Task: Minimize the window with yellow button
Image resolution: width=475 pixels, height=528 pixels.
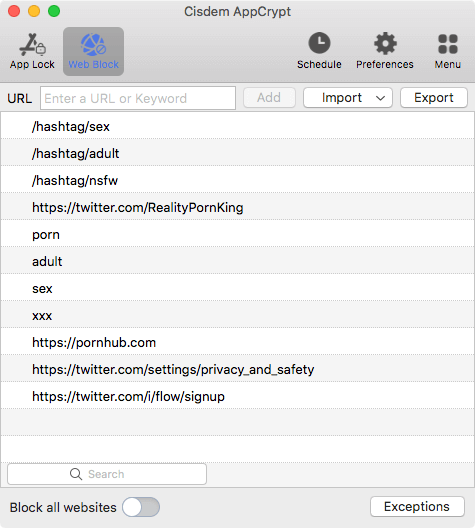Action: (34, 11)
